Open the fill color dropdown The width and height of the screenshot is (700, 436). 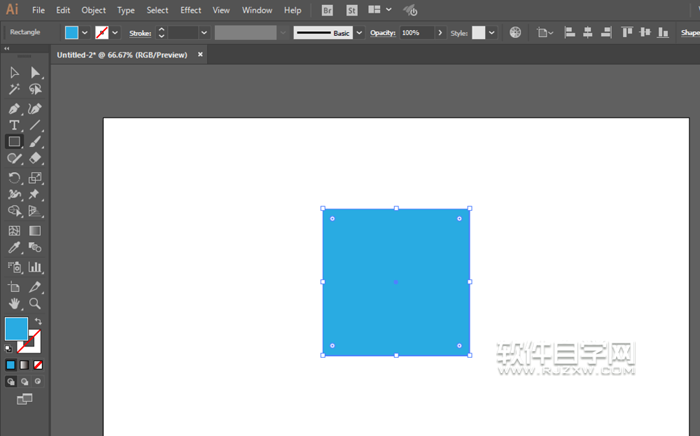coord(84,32)
